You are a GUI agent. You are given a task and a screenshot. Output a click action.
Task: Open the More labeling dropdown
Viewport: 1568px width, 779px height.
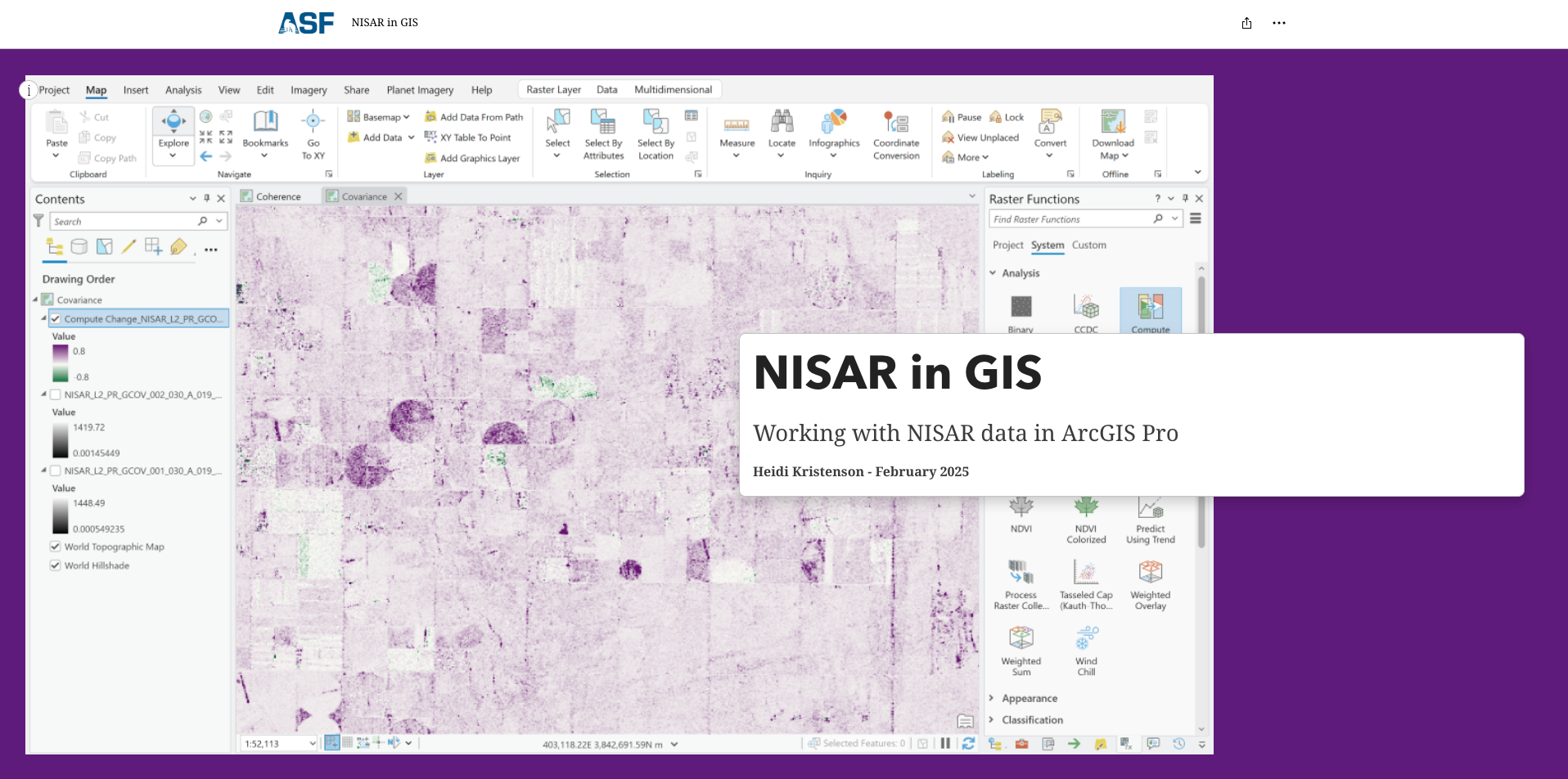(x=966, y=157)
